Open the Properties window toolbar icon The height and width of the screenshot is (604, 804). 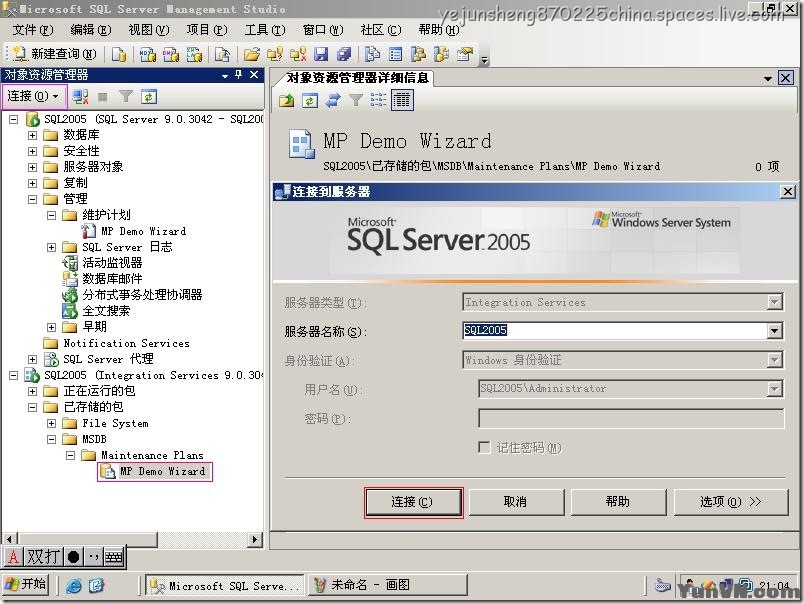[465, 54]
